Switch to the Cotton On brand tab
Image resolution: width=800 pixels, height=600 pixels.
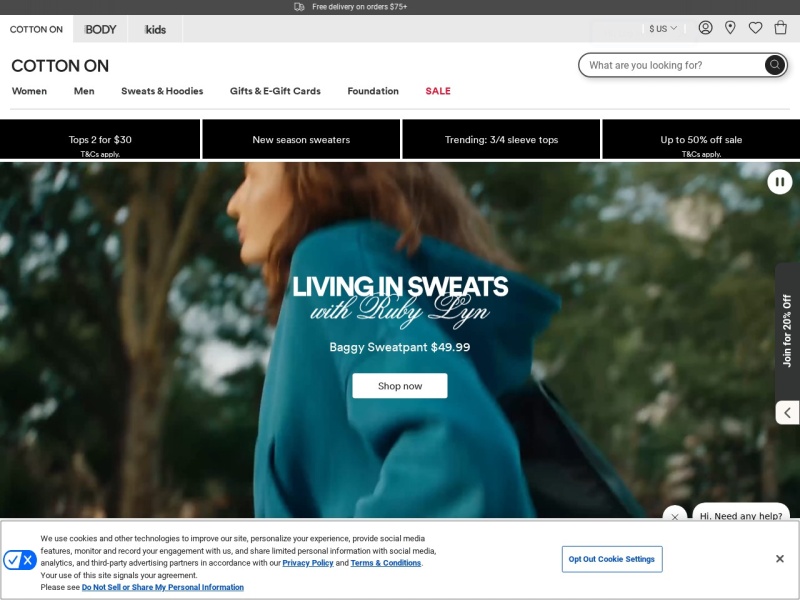pos(36,29)
